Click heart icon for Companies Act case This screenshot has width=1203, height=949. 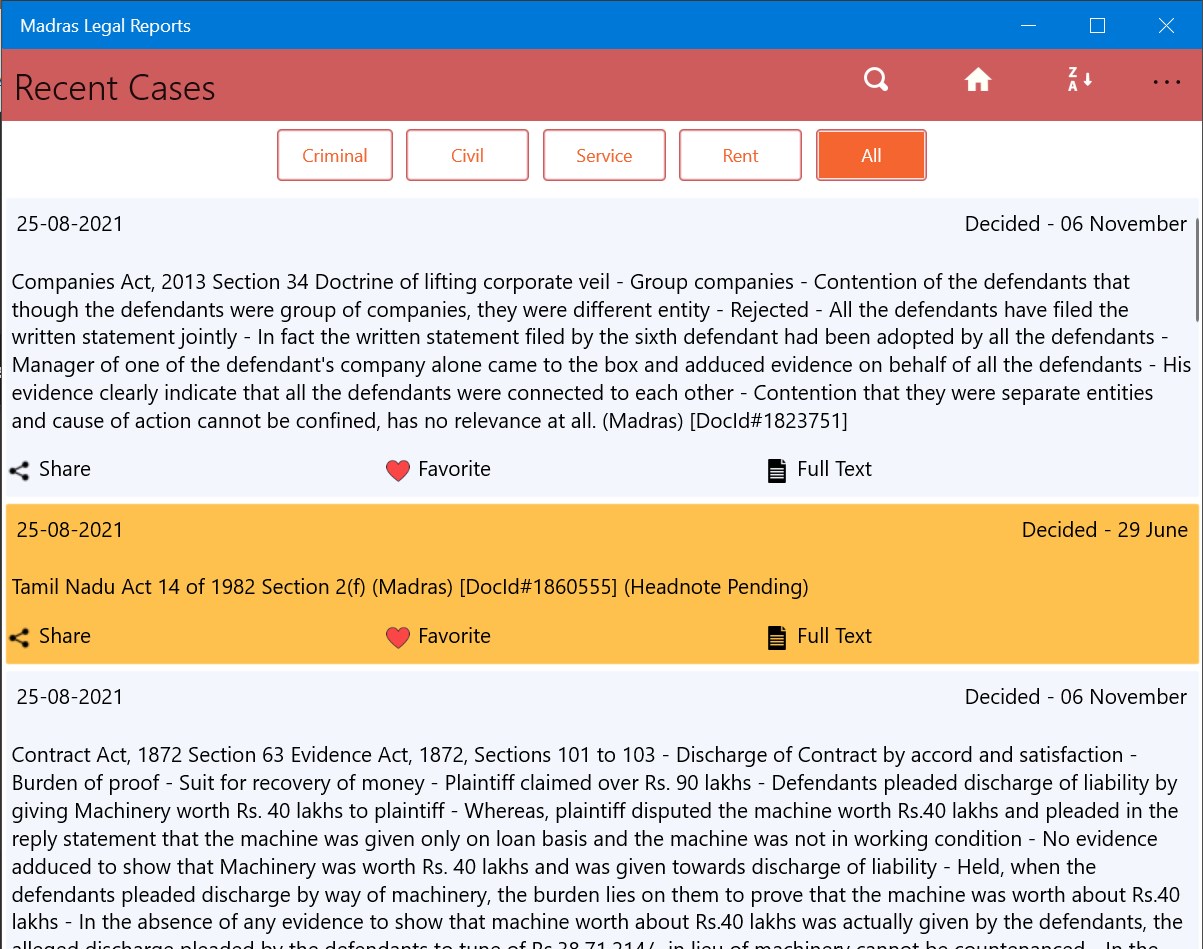pyautogui.click(x=398, y=470)
